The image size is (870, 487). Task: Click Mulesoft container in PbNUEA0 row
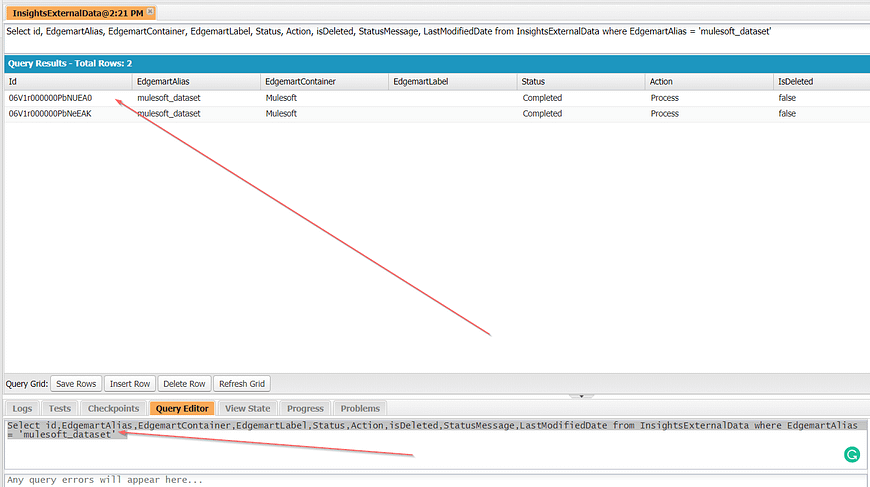pyautogui.click(x=281, y=98)
